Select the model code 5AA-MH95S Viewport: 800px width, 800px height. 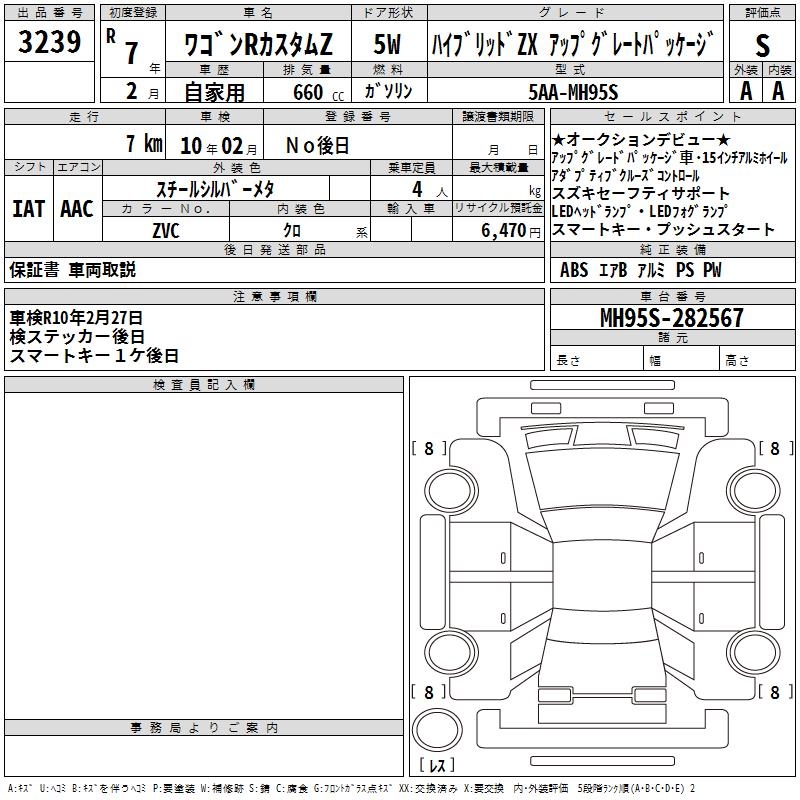tap(573, 92)
